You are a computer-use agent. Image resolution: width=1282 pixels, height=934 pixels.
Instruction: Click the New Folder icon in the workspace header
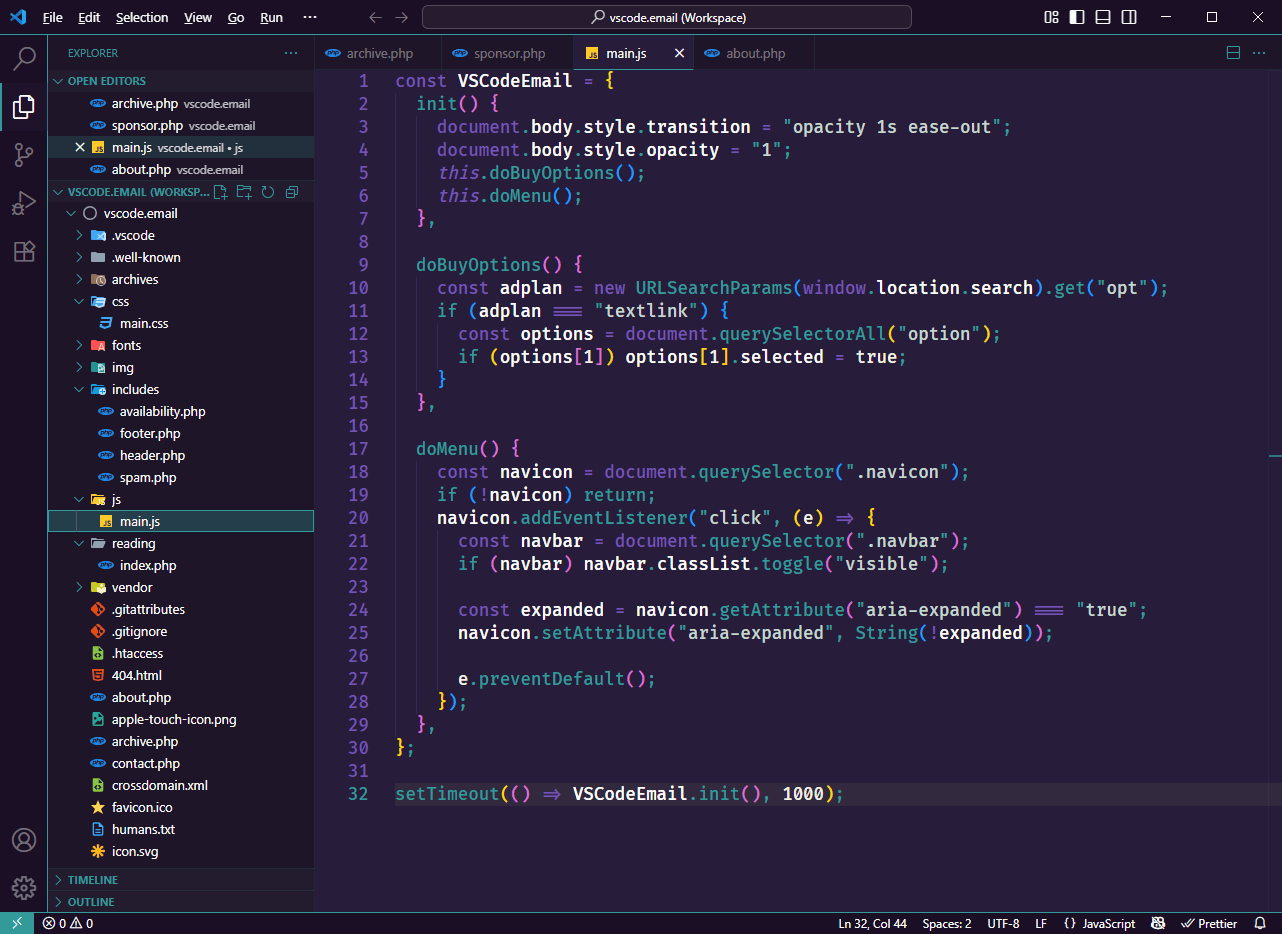click(x=245, y=192)
